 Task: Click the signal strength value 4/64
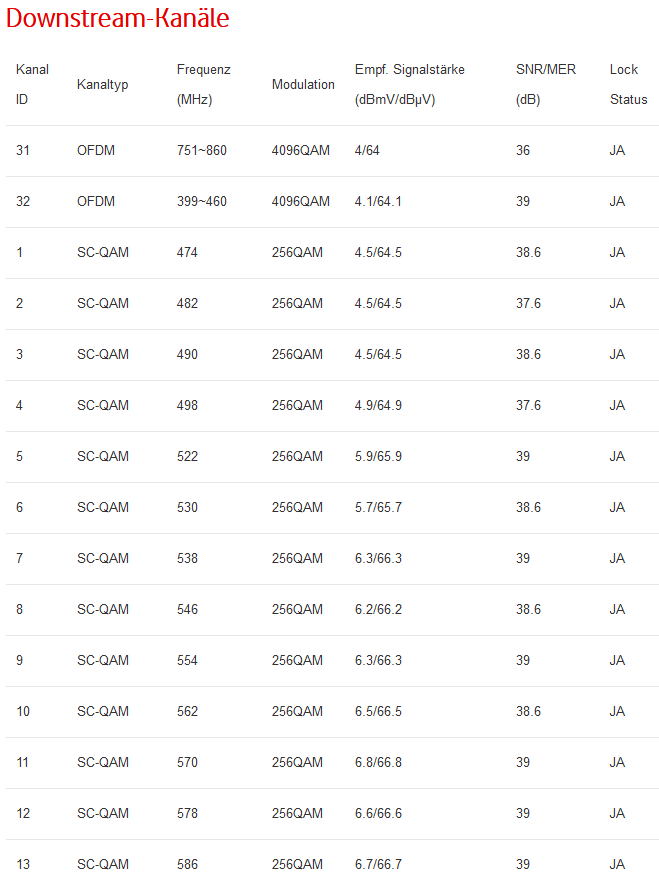pos(366,151)
